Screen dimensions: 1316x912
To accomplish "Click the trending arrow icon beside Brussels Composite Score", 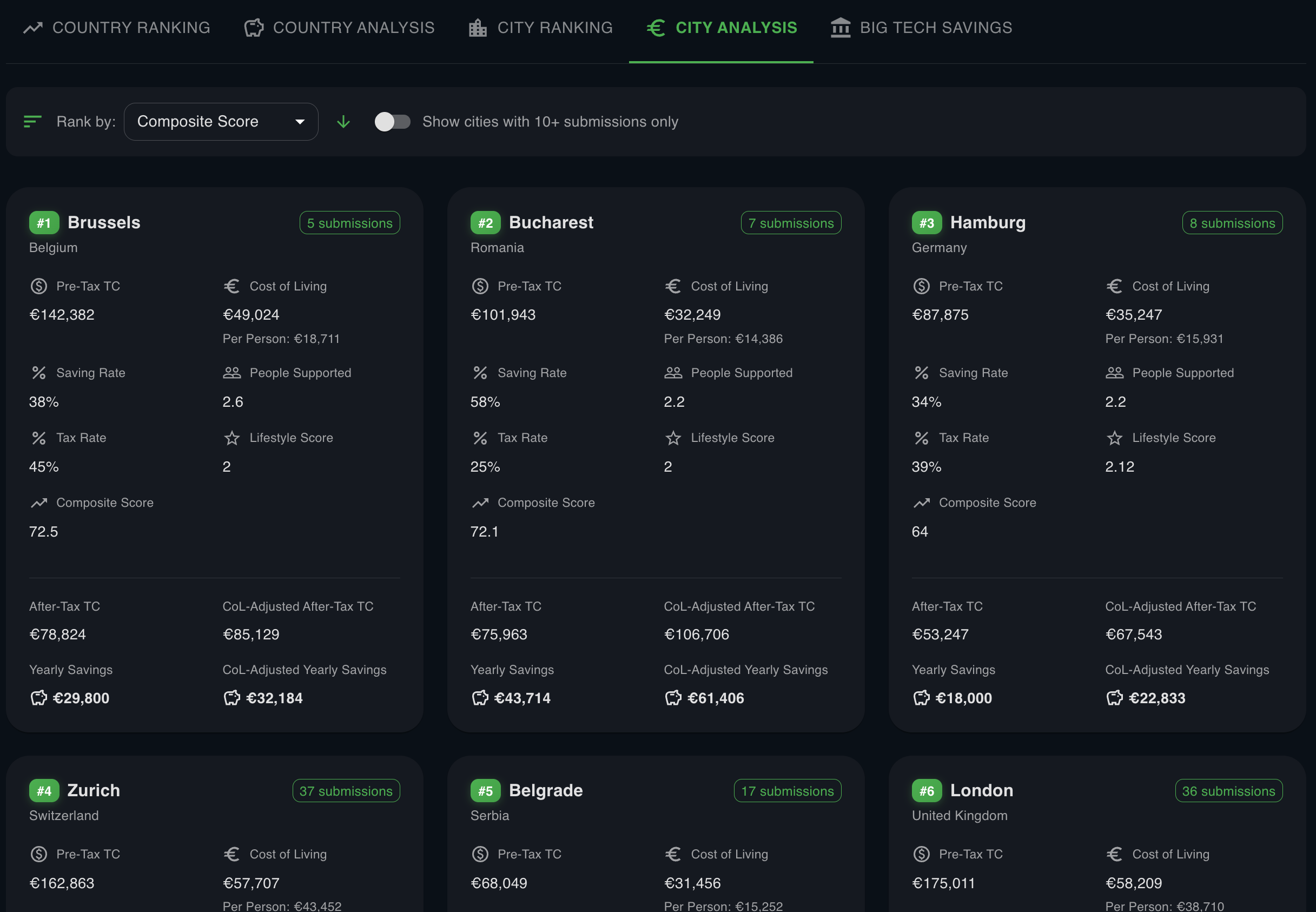I will 39,503.
